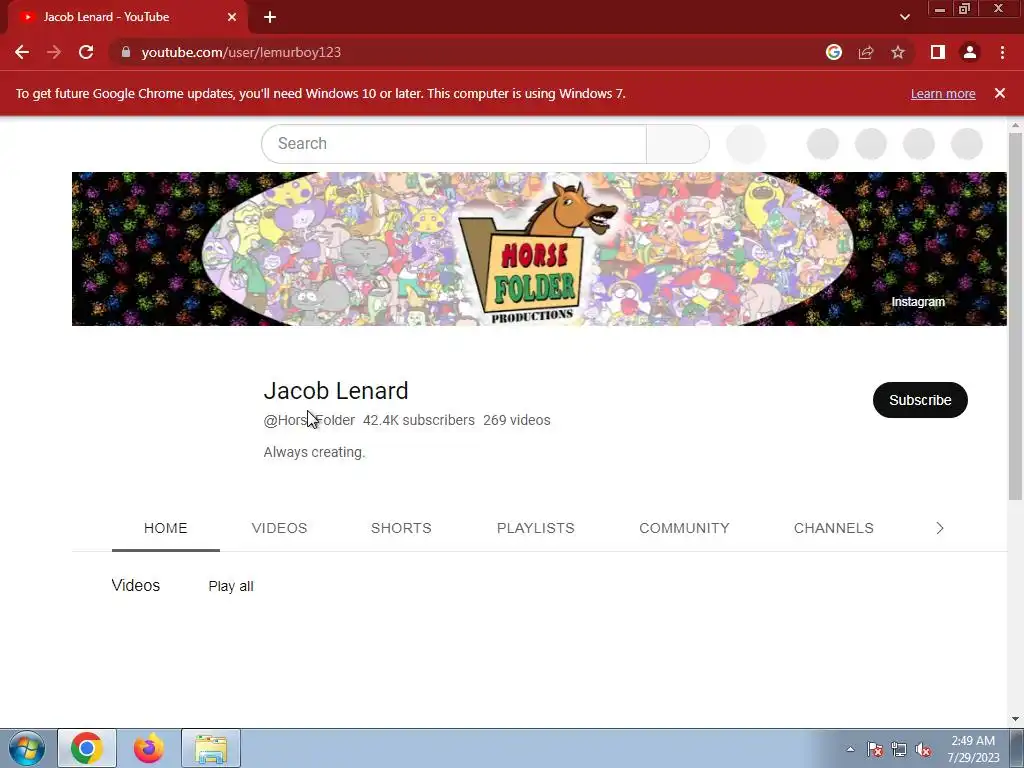The width and height of the screenshot is (1024, 768).
Task: Reload the current page
Action: (x=86, y=52)
